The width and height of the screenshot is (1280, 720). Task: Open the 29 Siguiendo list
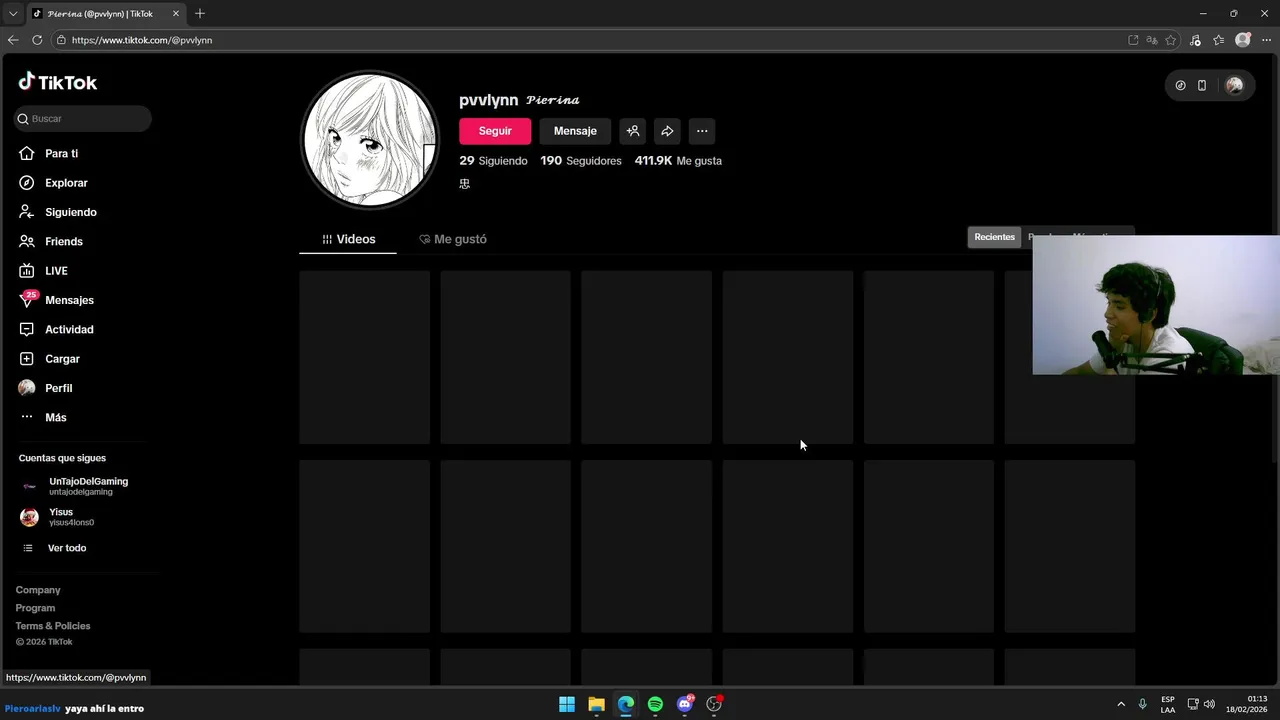point(493,161)
